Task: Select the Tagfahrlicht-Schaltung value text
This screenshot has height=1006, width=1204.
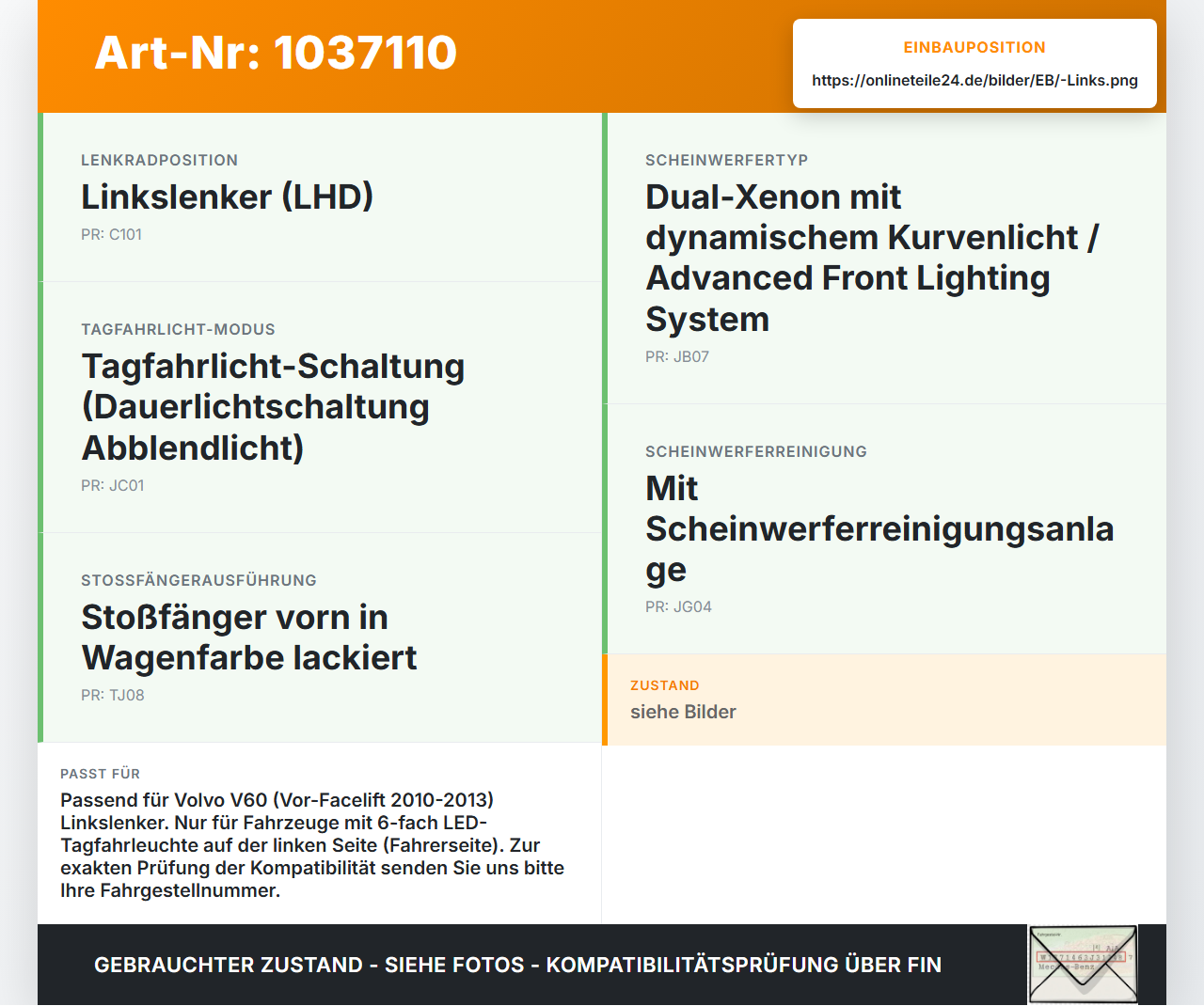Action: pyautogui.click(x=273, y=406)
